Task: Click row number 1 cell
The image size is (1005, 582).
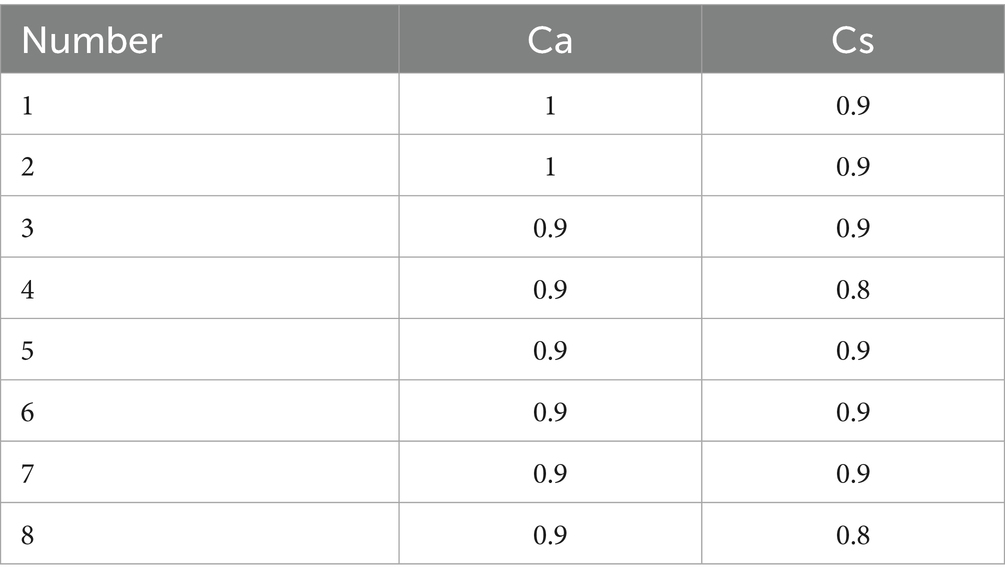Action: pyautogui.click(x=27, y=105)
